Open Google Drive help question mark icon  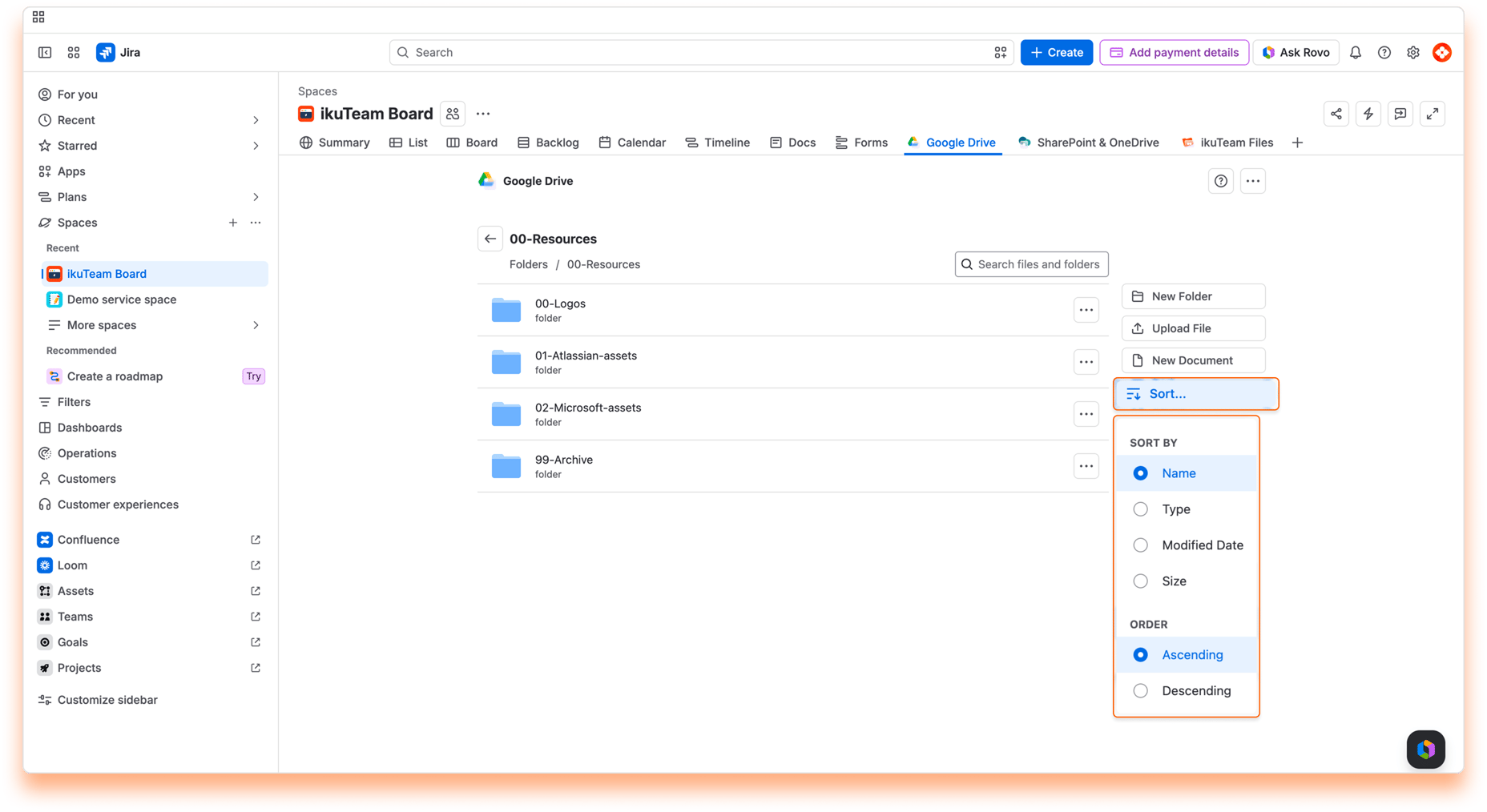pyautogui.click(x=1221, y=181)
